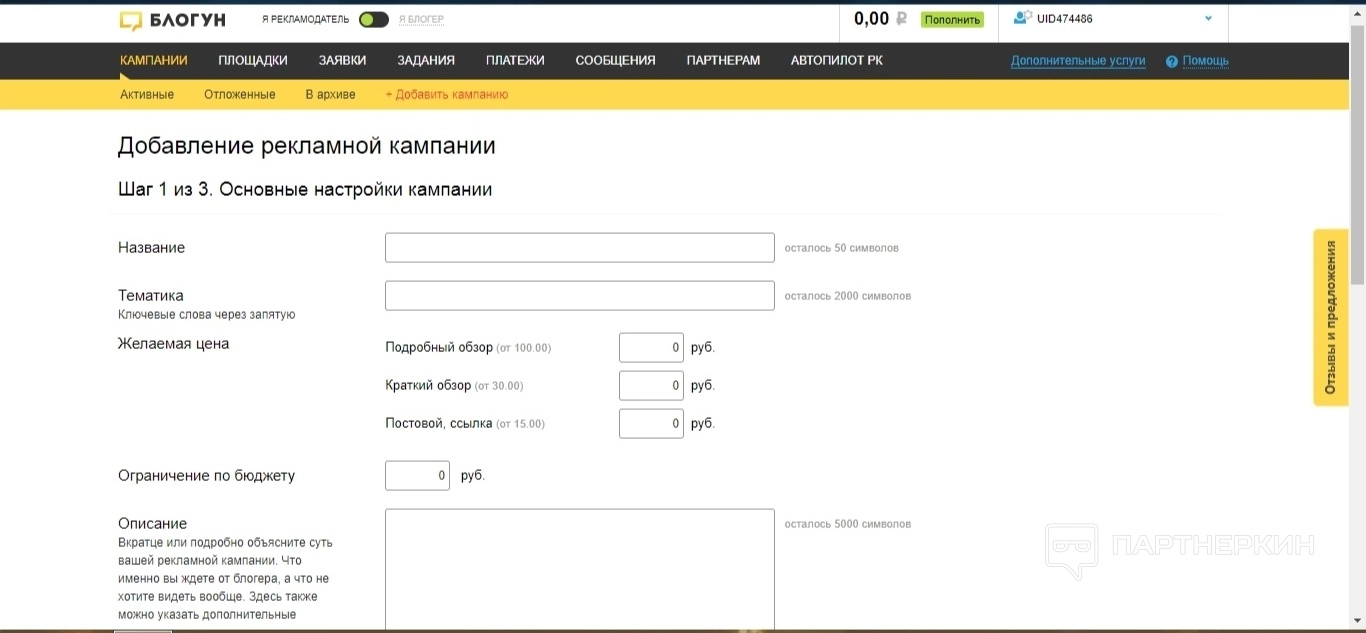Screen dimensions: 1366x633
Task: Open the ПЛАТЕЖИ menu tab
Action: 515,60
